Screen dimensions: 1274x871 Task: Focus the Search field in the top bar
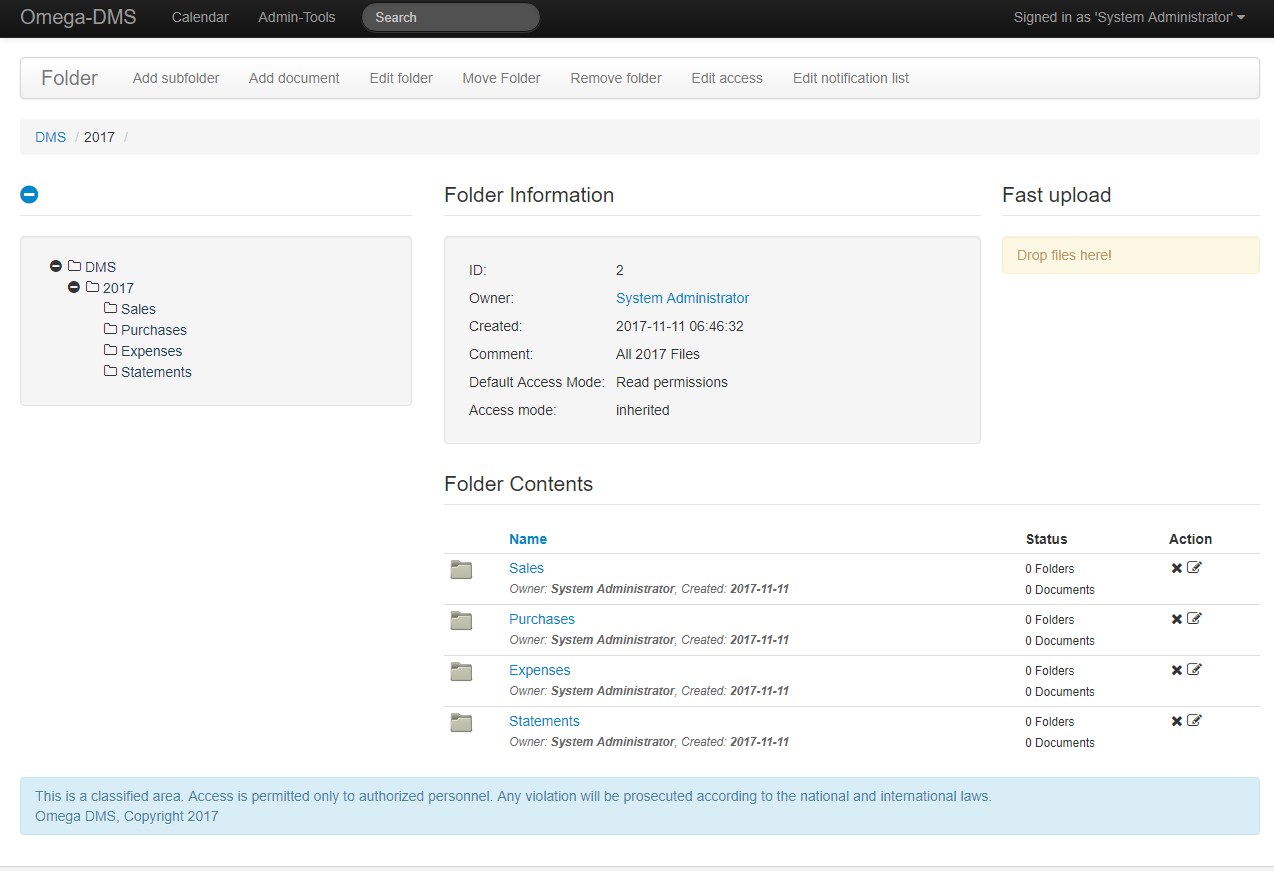[x=450, y=17]
